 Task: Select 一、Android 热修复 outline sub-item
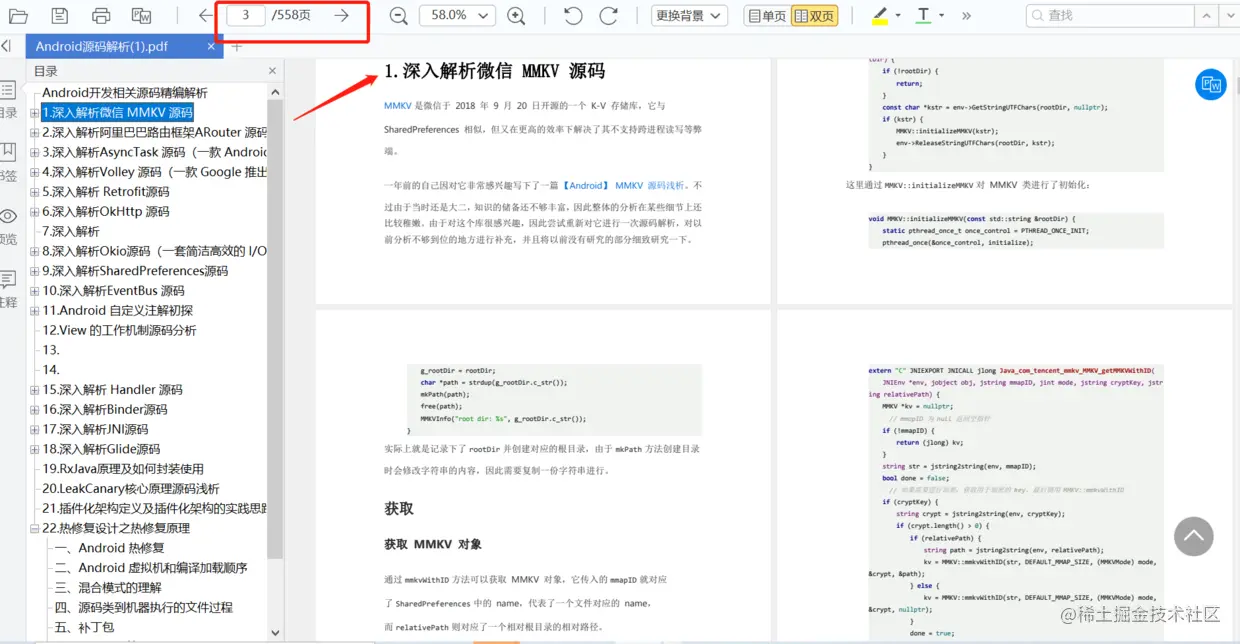[x=109, y=548]
